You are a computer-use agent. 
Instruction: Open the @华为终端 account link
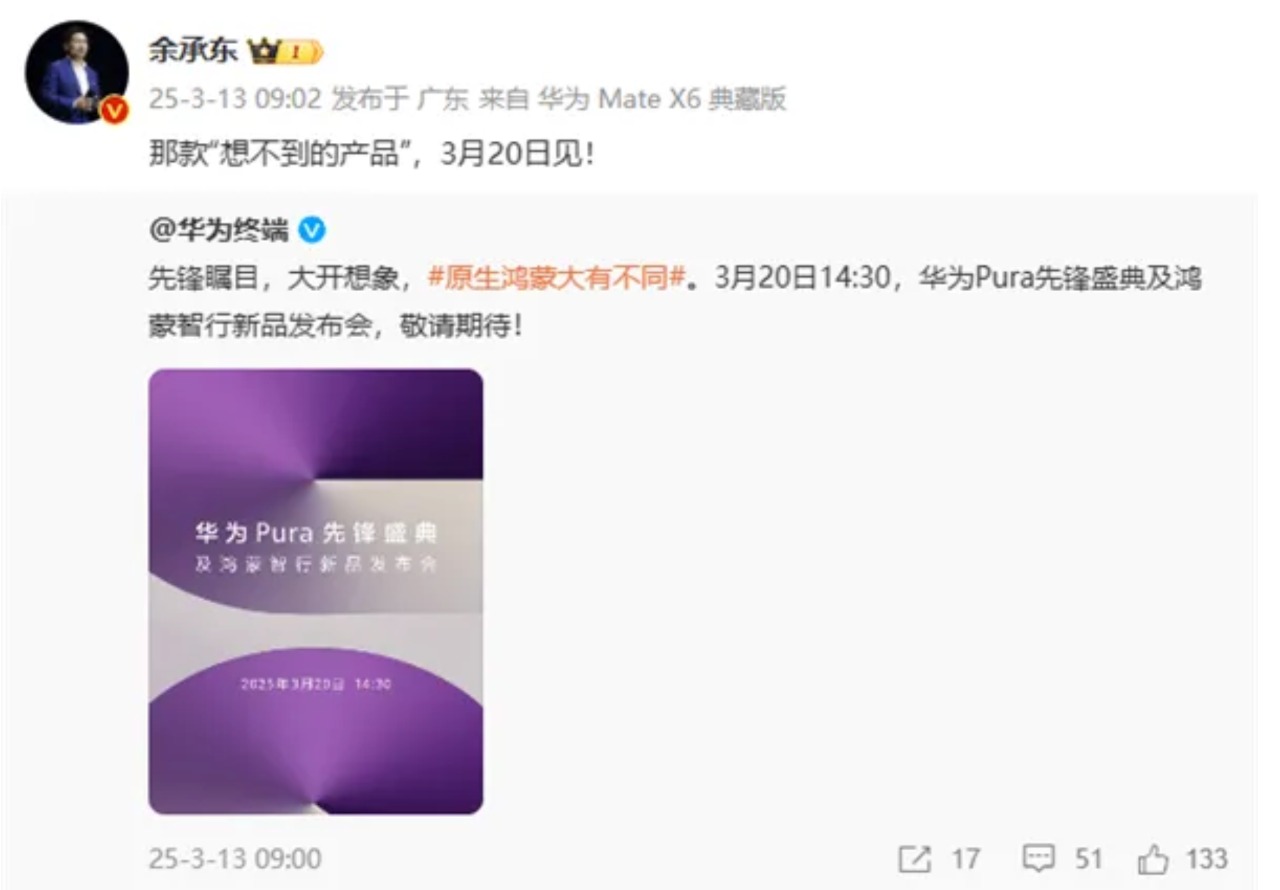[x=219, y=232]
